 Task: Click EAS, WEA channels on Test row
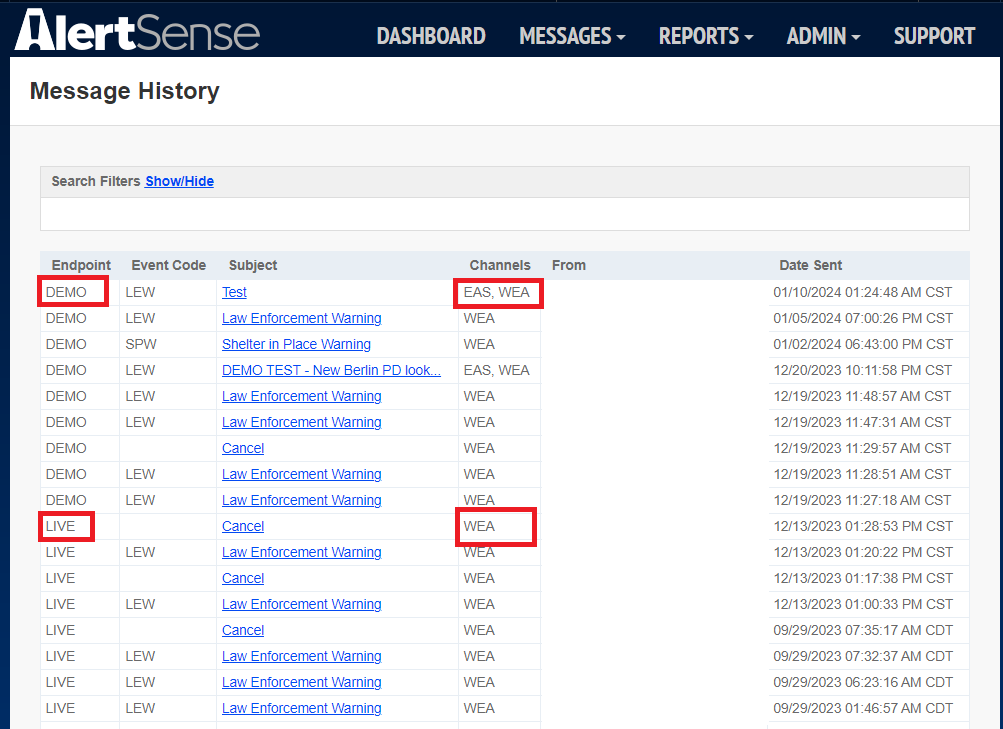point(498,292)
